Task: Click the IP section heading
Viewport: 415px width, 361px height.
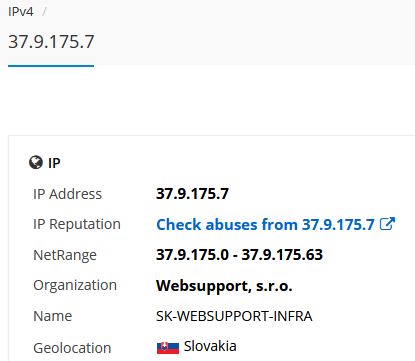Action: pyautogui.click(x=54, y=163)
